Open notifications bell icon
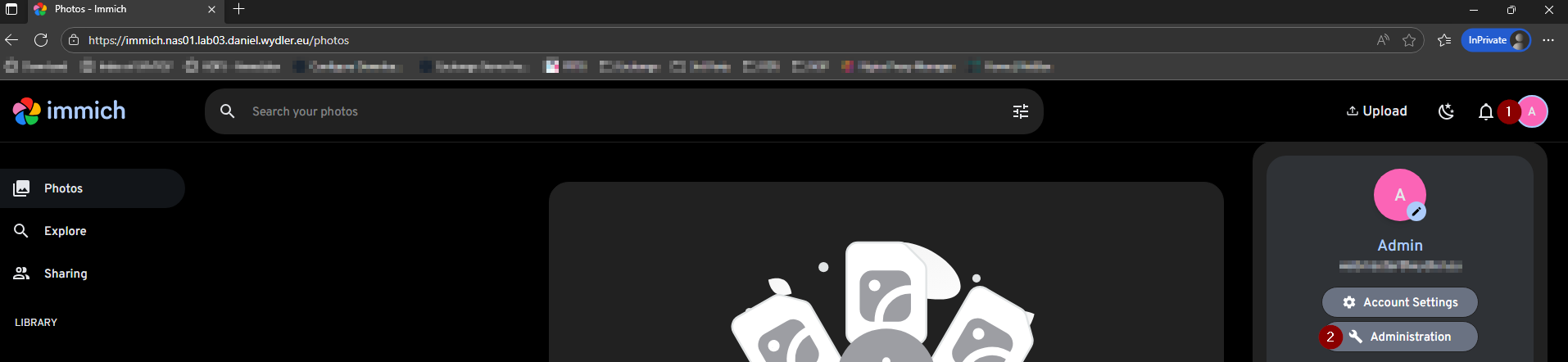This screenshot has width=1568, height=362. 1485,111
